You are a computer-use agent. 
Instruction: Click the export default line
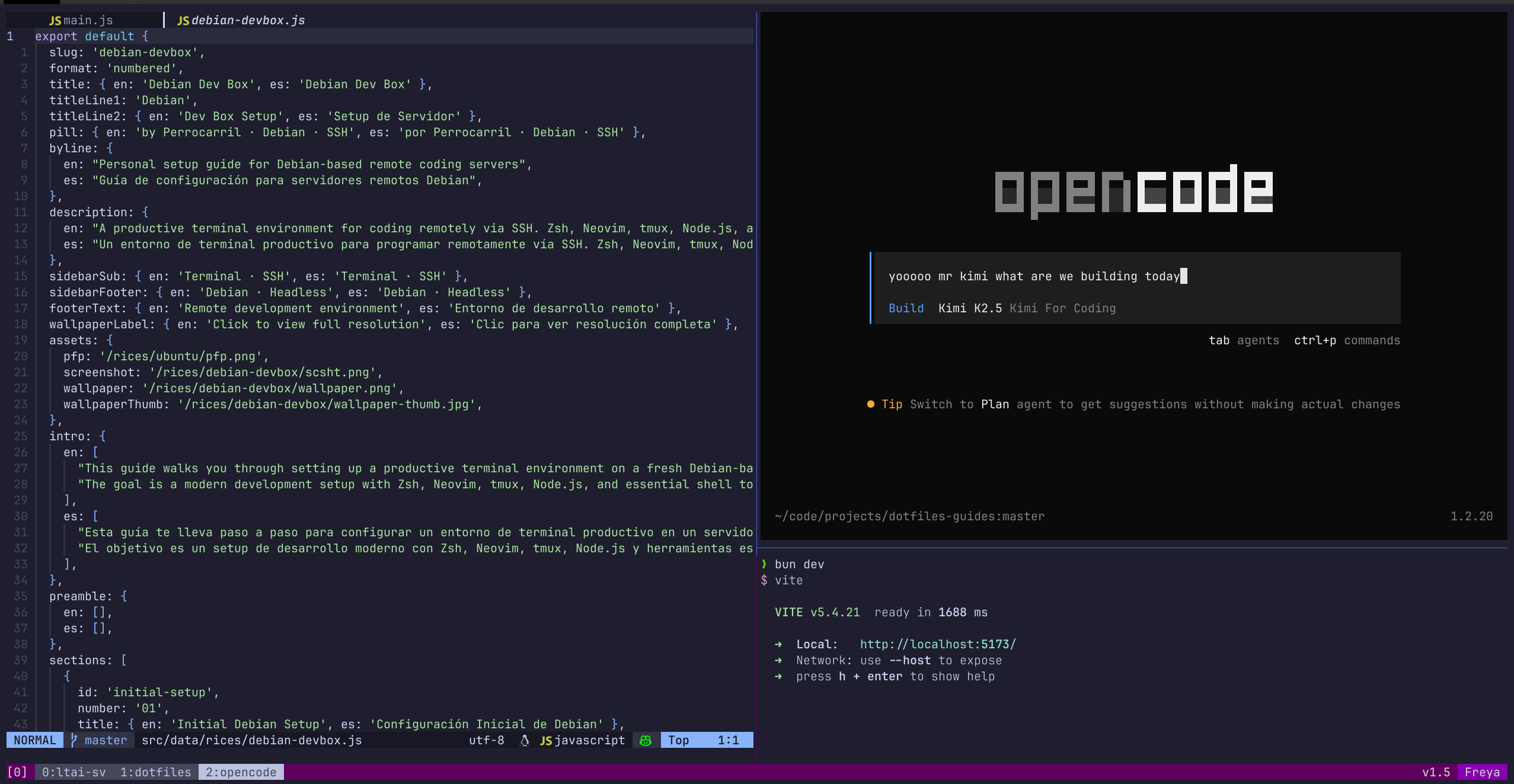[91, 36]
